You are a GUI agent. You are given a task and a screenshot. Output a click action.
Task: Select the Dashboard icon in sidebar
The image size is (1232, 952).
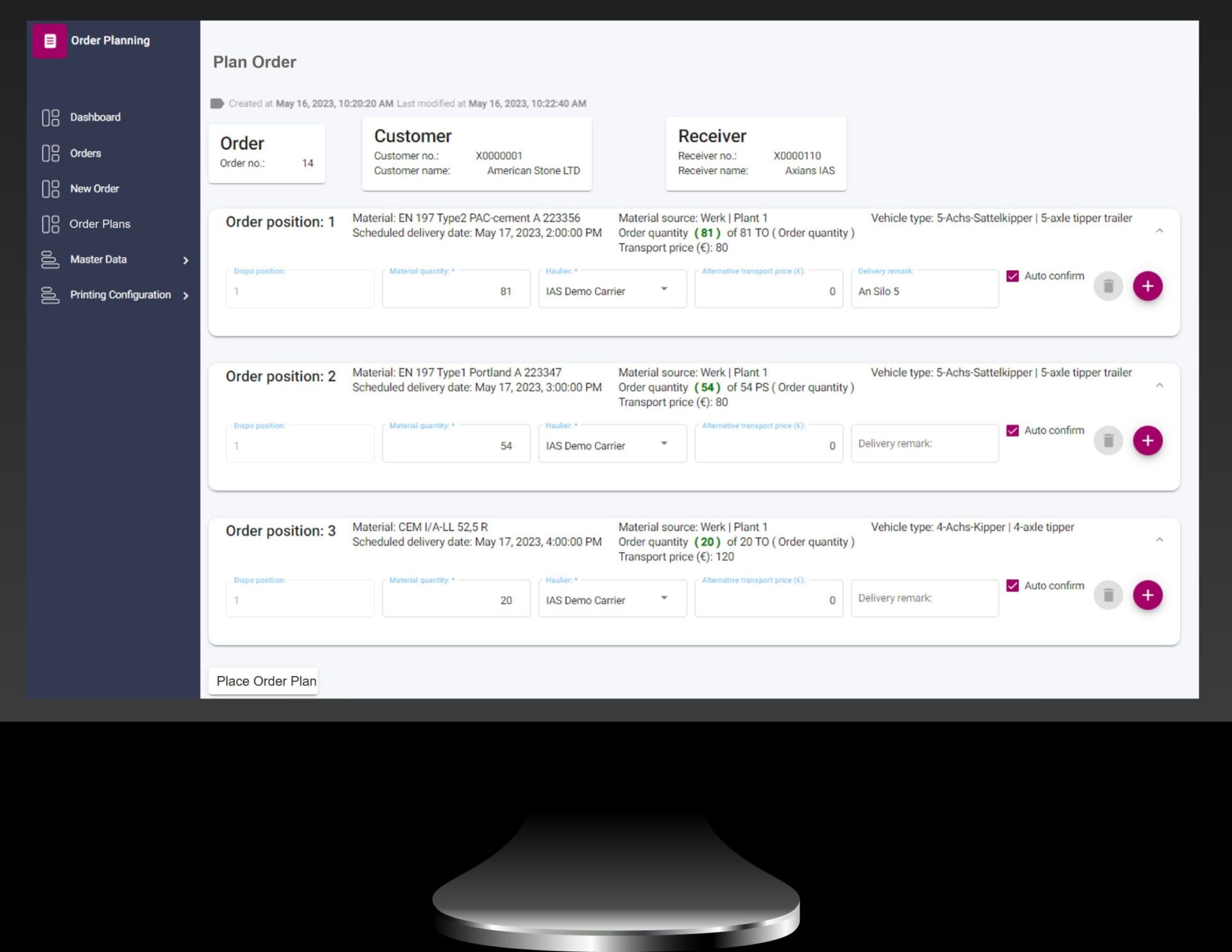point(51,117)
